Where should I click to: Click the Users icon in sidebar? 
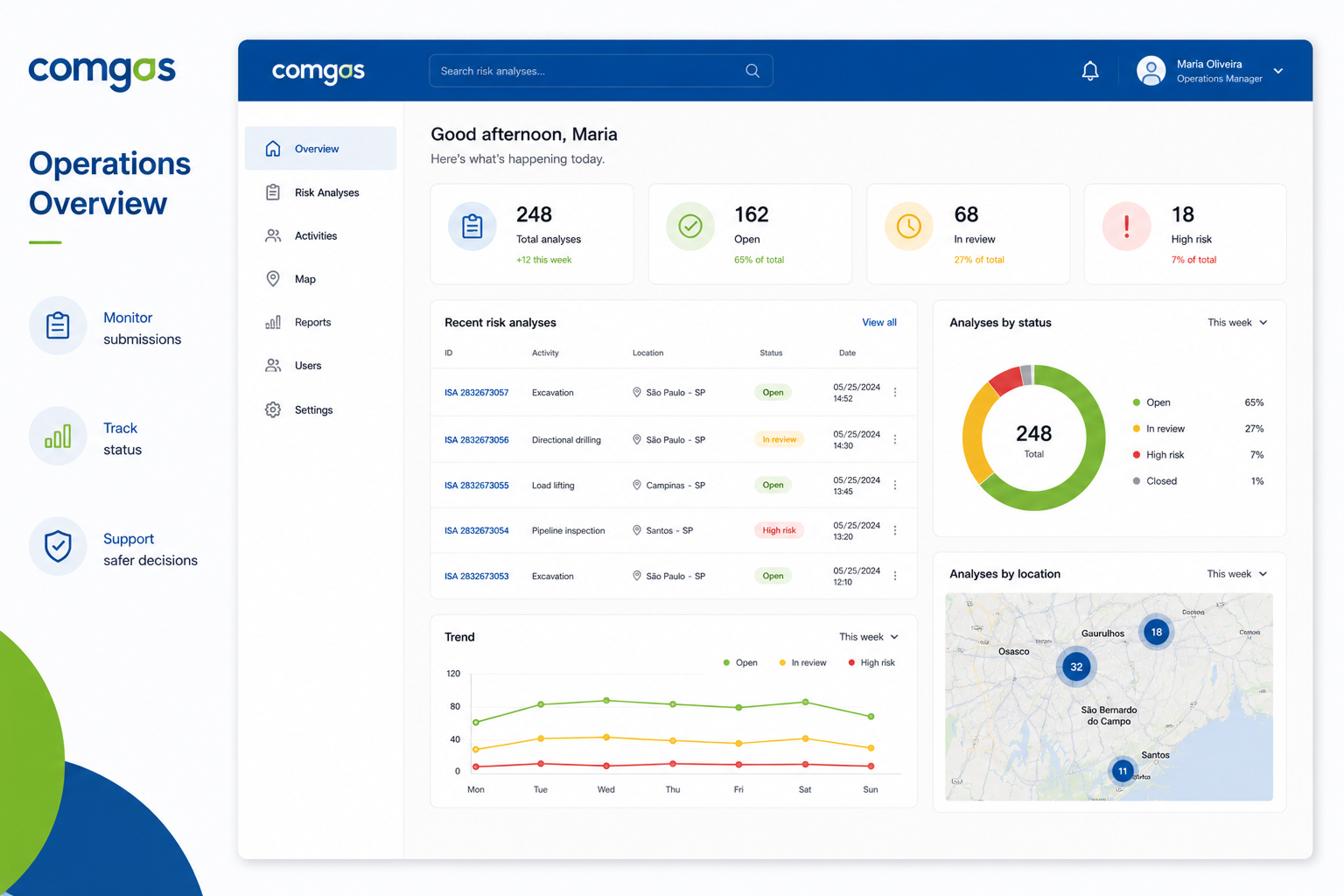point(273,366)
